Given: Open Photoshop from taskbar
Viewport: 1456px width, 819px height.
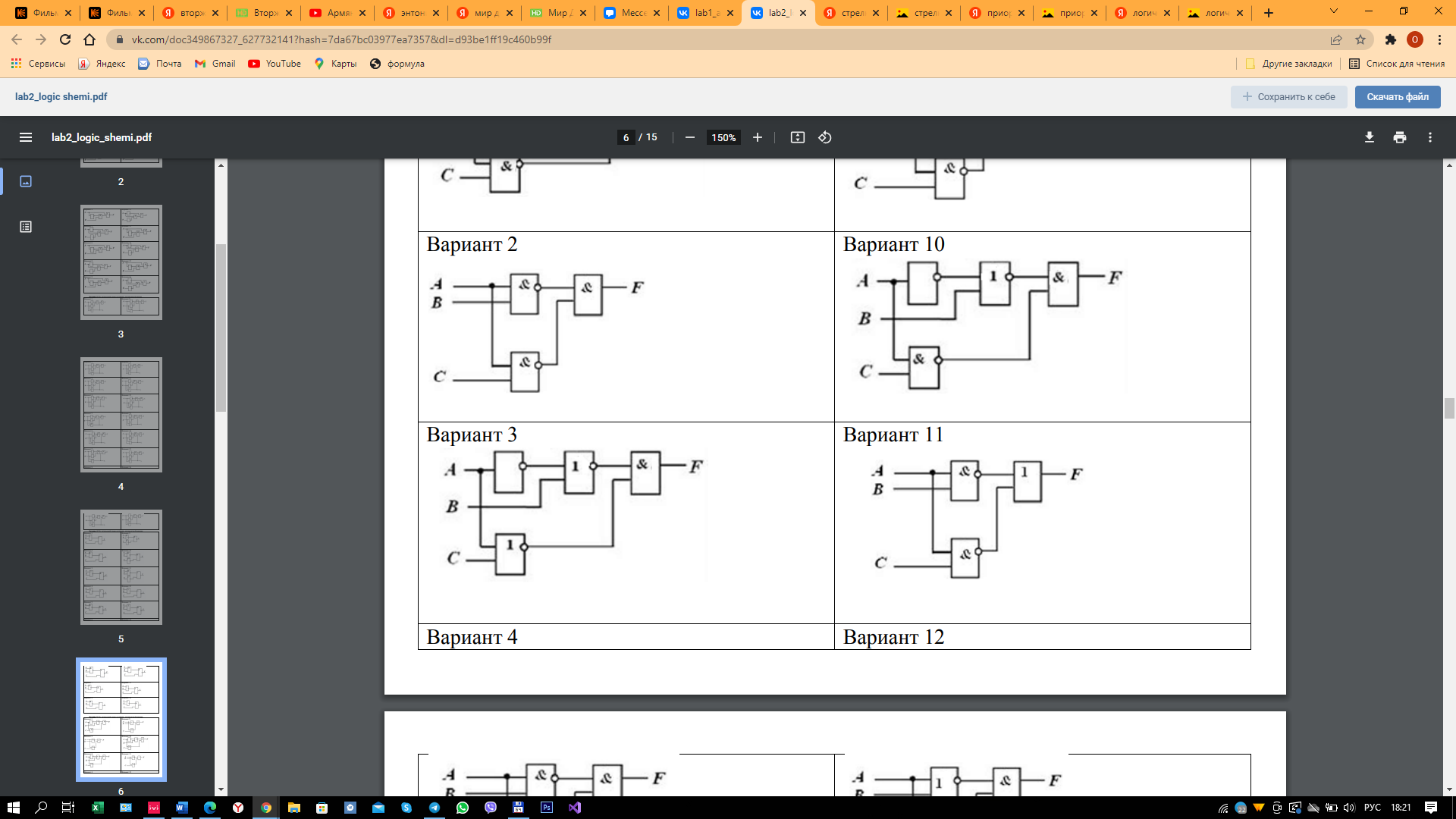Looking at the screenshot, I should (547, 808).
